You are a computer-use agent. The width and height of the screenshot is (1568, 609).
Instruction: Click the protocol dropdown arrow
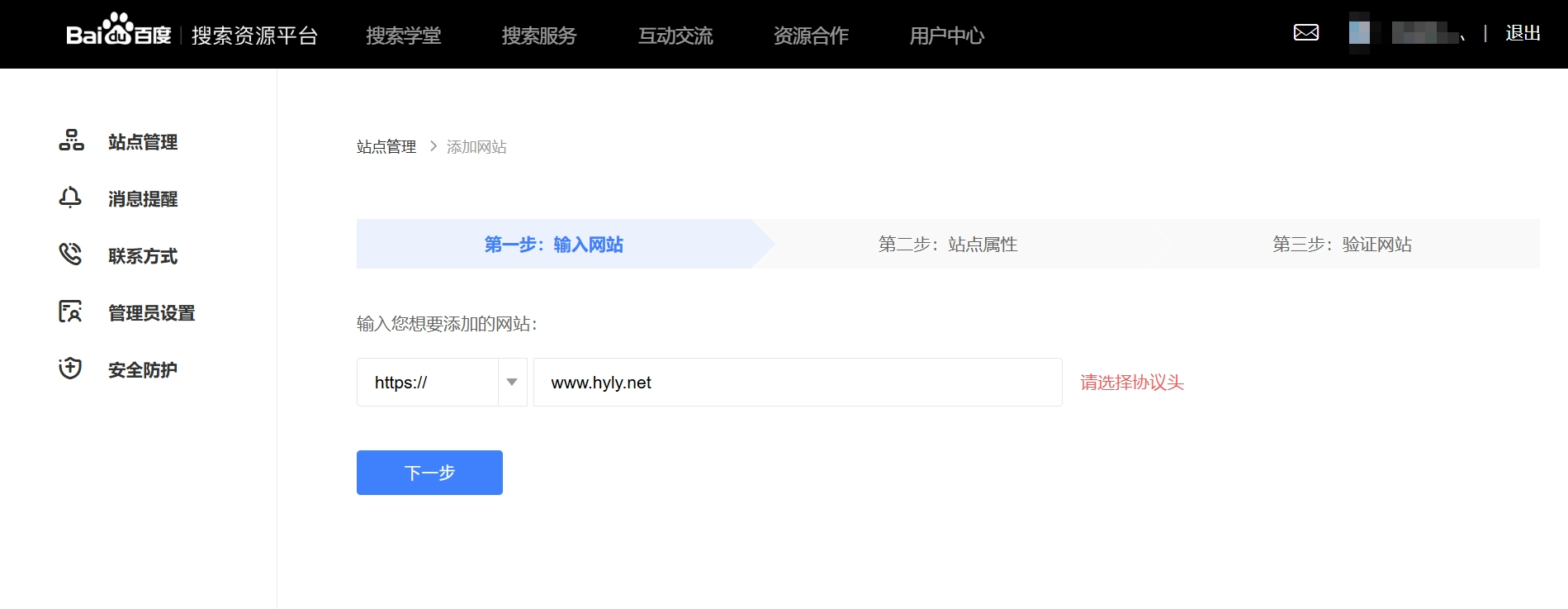pyautogui.click(x=512, y=382)
